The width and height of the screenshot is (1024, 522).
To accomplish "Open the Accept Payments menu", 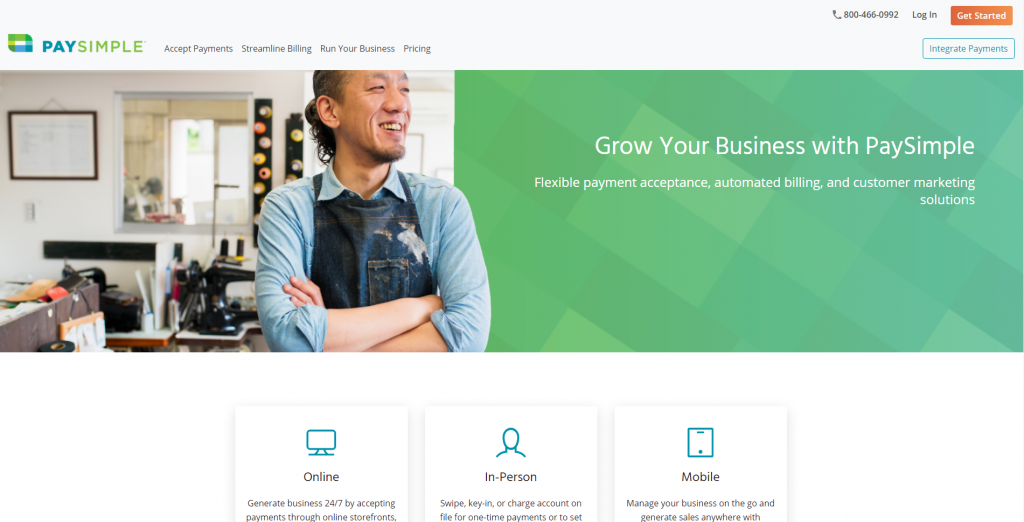I will click(x=199, y=48).
